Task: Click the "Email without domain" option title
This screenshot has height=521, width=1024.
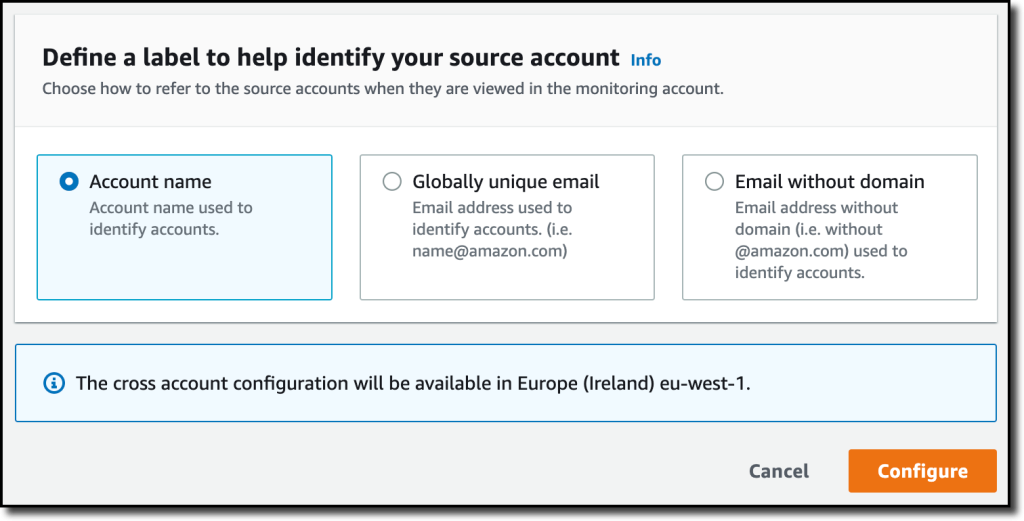Action: (x=829, y=182)
